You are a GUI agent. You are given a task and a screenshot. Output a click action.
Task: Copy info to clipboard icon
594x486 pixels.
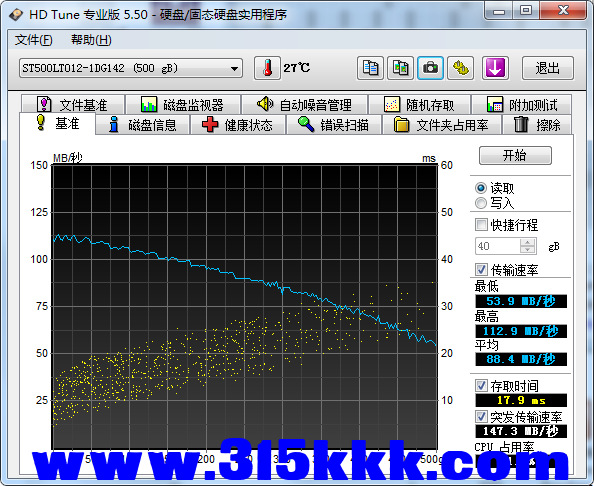(370, 68)
